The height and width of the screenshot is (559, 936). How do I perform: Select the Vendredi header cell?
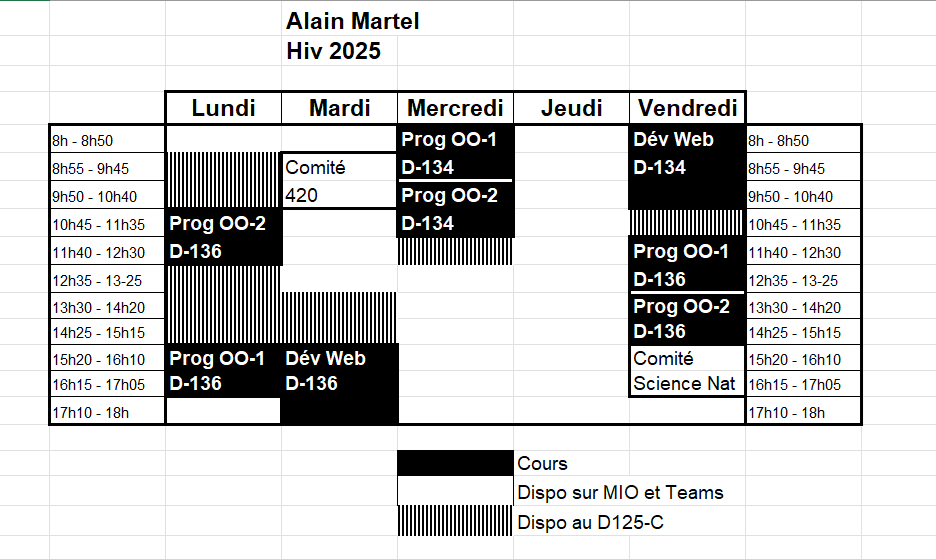tap(687, 108)
